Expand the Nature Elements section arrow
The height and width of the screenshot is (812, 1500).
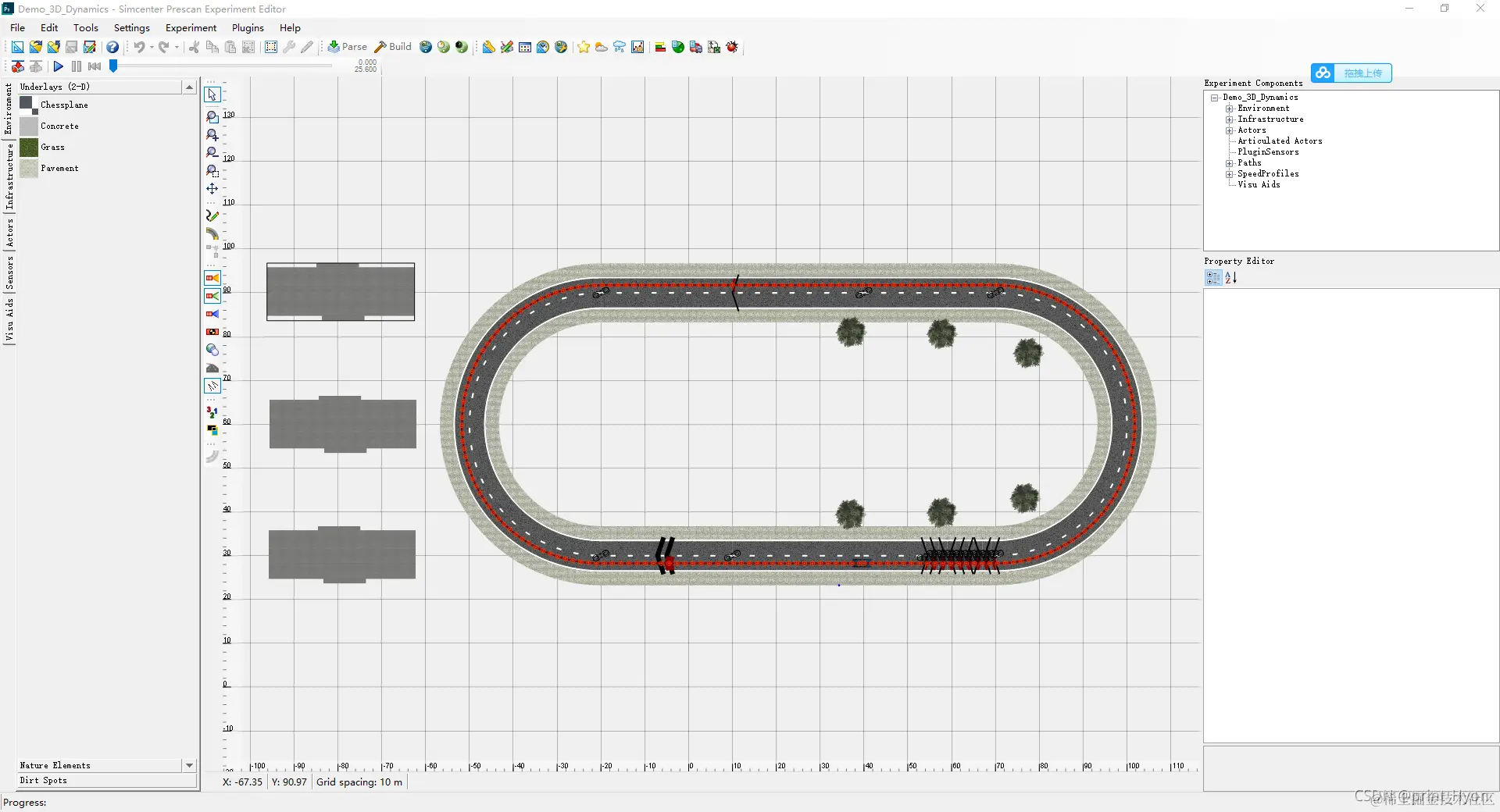189,766
